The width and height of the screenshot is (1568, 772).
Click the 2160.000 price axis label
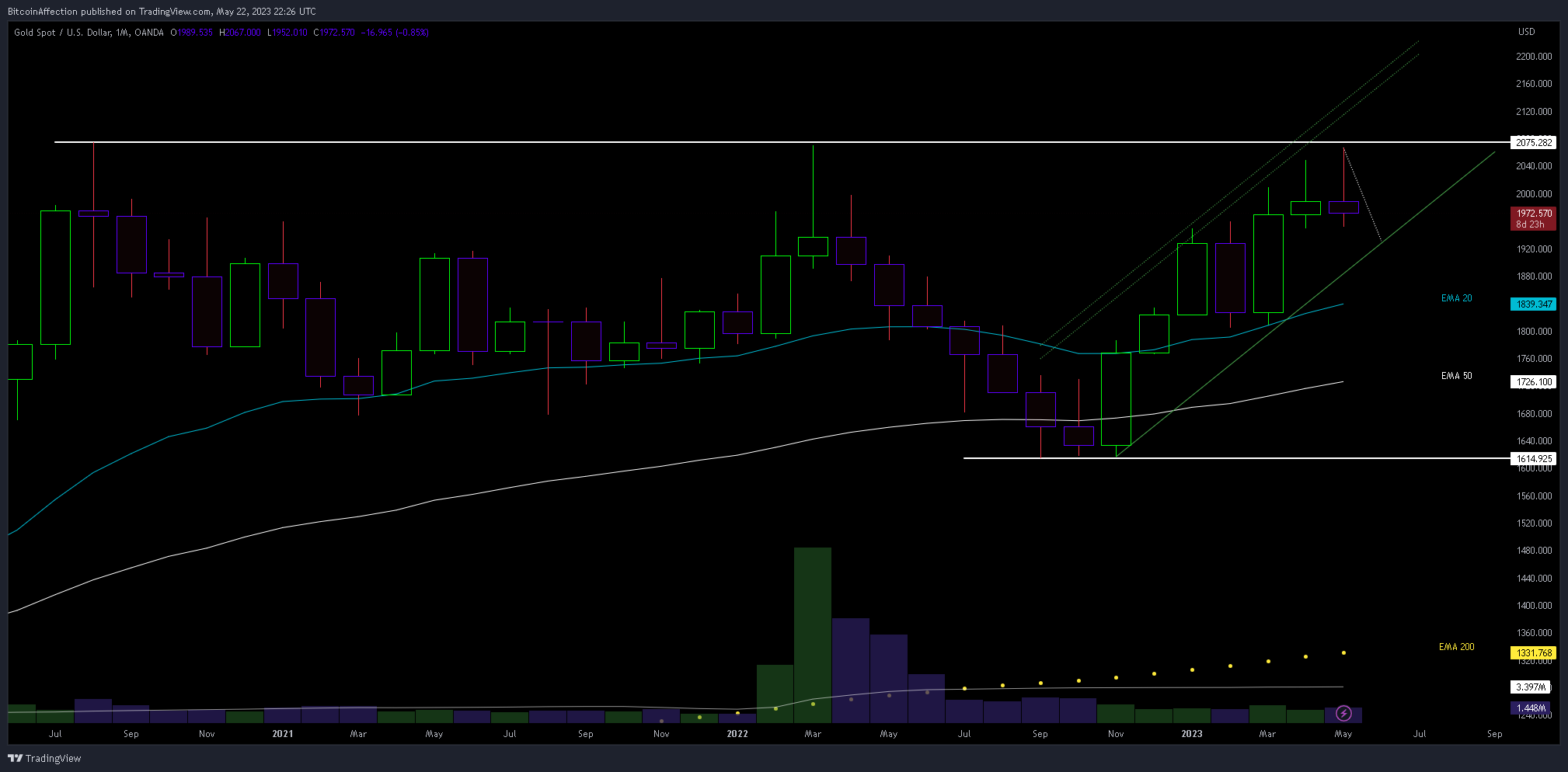click(x=1534, y=84)
